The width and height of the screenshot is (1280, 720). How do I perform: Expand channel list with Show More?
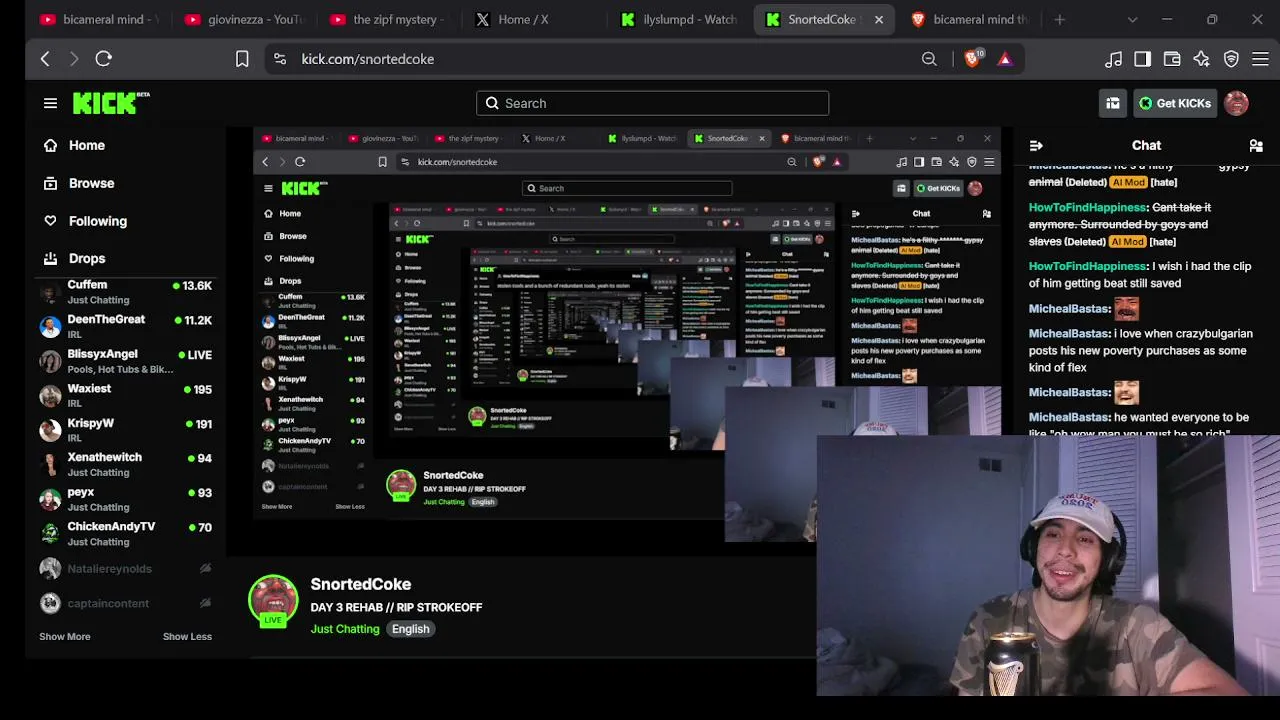pyautogui.click(x=65, y=636)
